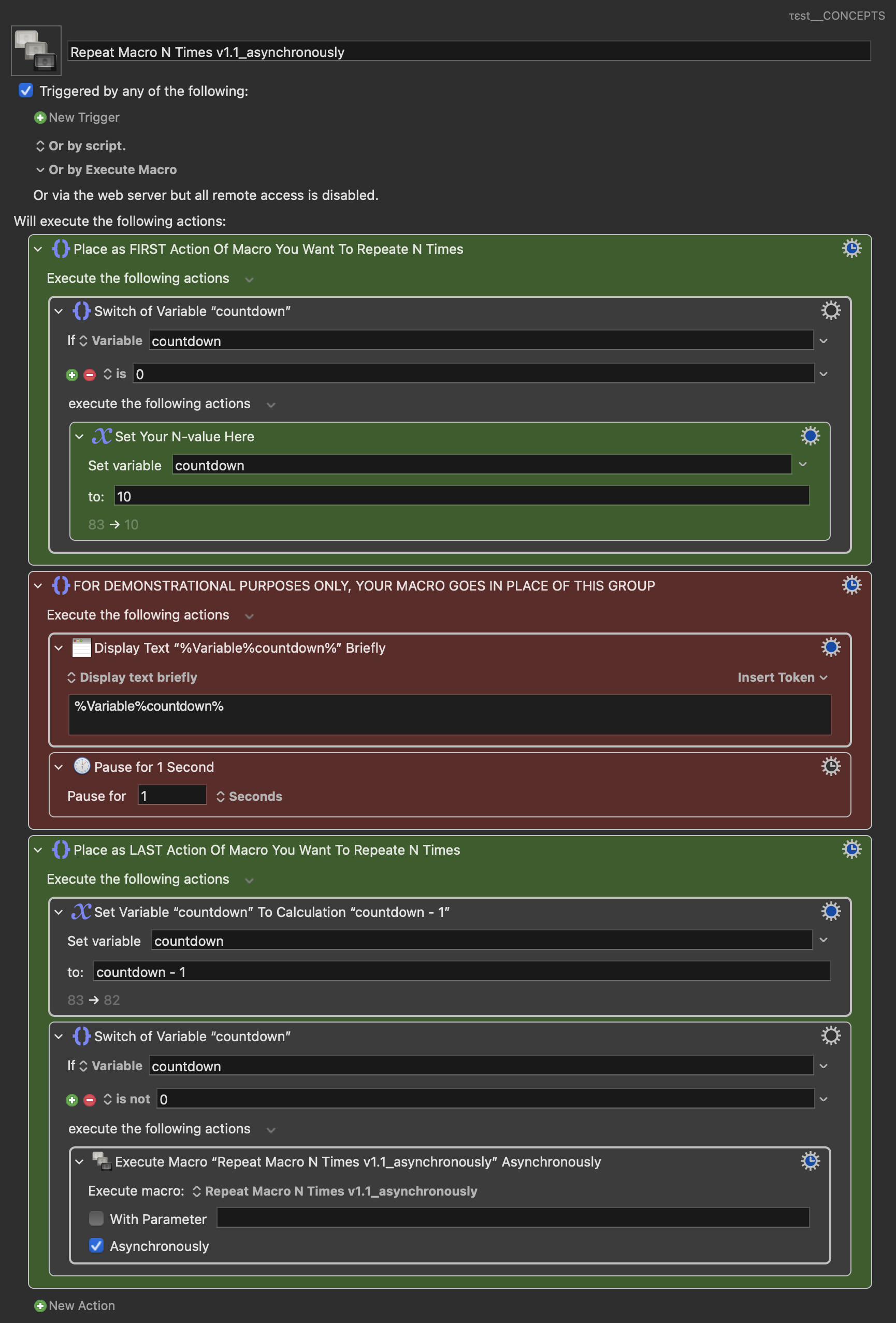Open gear menu of Execute Macro action
The width and height of the screenshot is (896, 1323).
pos(810,1161)
